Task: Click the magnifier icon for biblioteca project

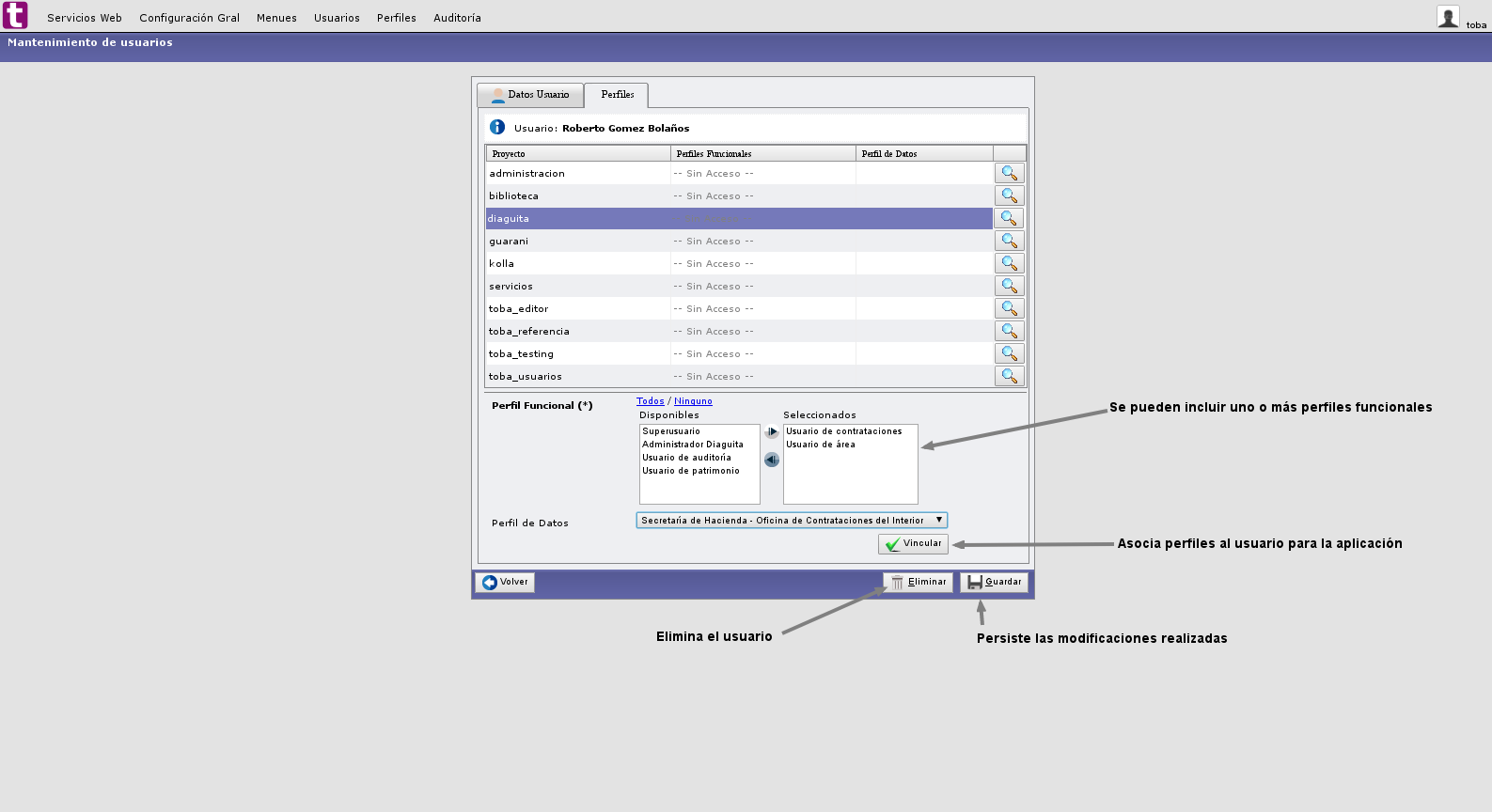Action: coord(1009,195)
